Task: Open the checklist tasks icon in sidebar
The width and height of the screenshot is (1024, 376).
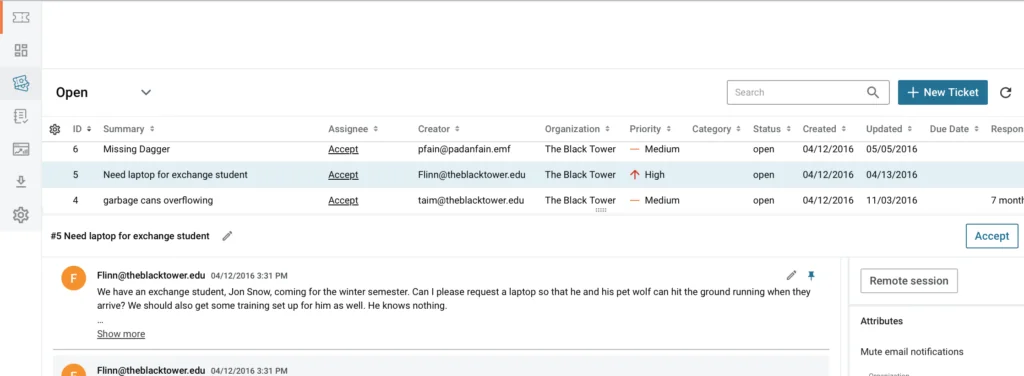Action: coord(21,116)
